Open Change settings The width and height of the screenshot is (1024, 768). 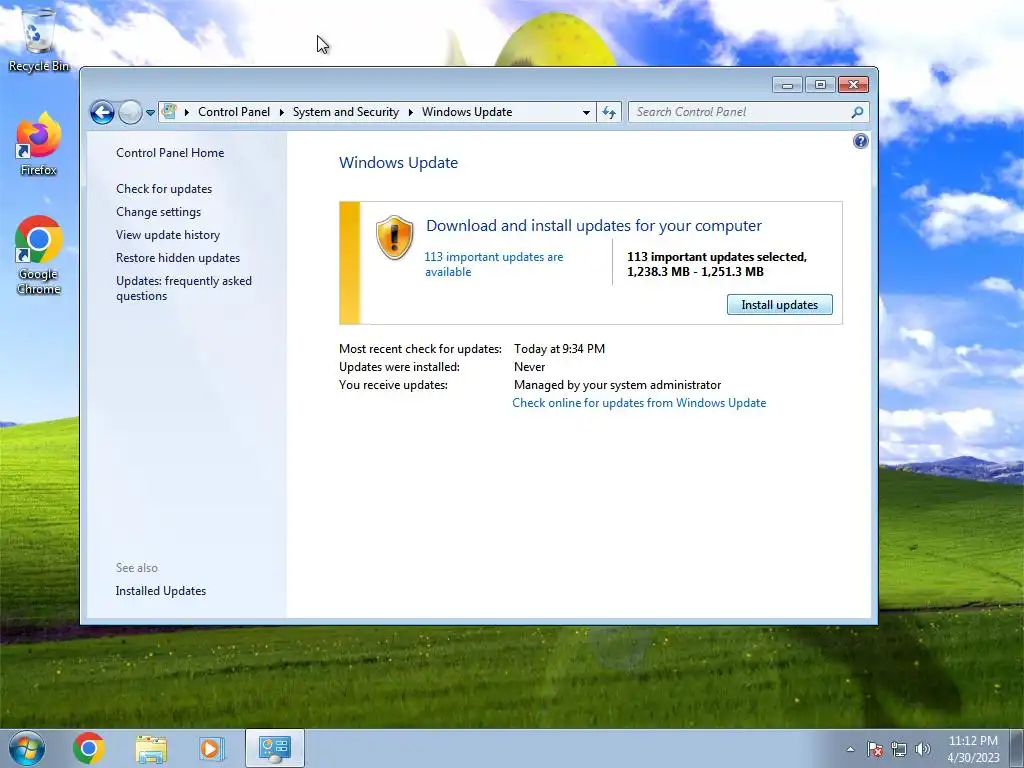coord(159,212)
